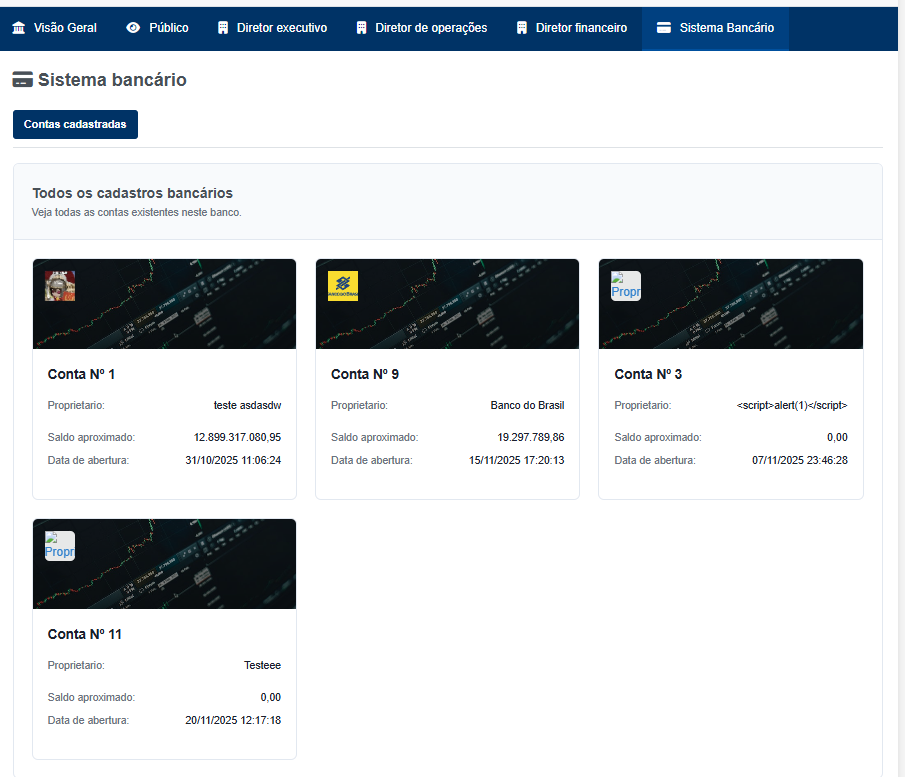Open the Conta Nº 11 card banner image
The height and width of the screenshot is (777, 905).
[164, 563]
